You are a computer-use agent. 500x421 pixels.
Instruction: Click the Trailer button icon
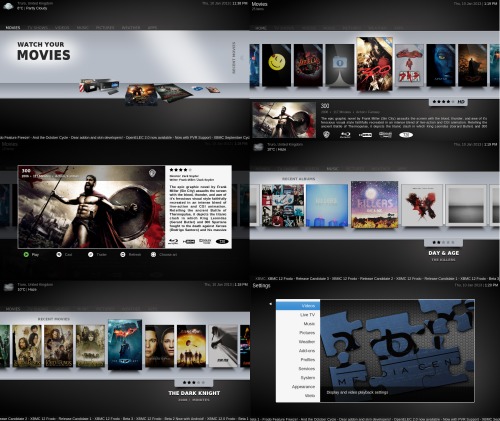pyautogui.click(x=90, y=254)
